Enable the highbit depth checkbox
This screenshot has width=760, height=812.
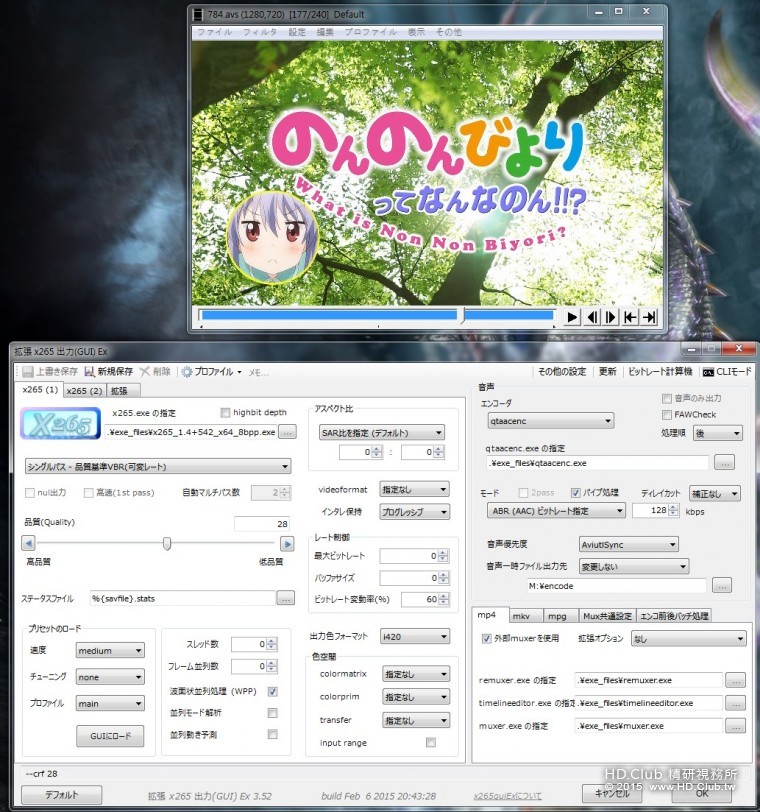point(225,412)
